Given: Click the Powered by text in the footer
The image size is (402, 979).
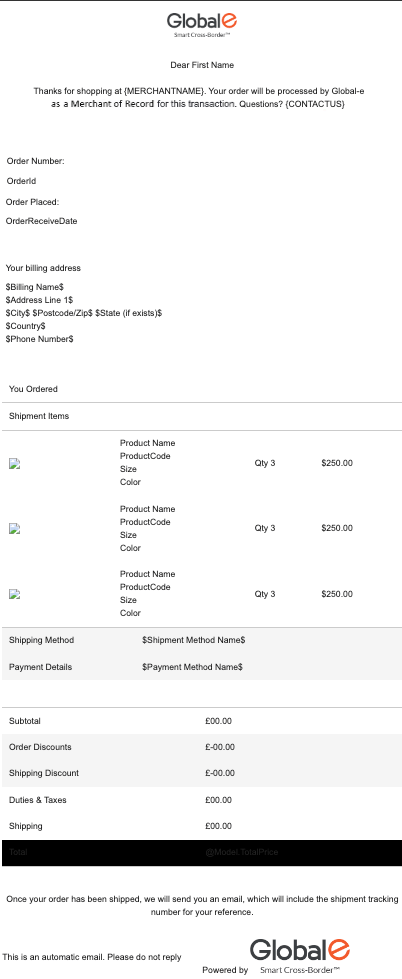Looking at the screenshot, I should [x=225, y=970].
